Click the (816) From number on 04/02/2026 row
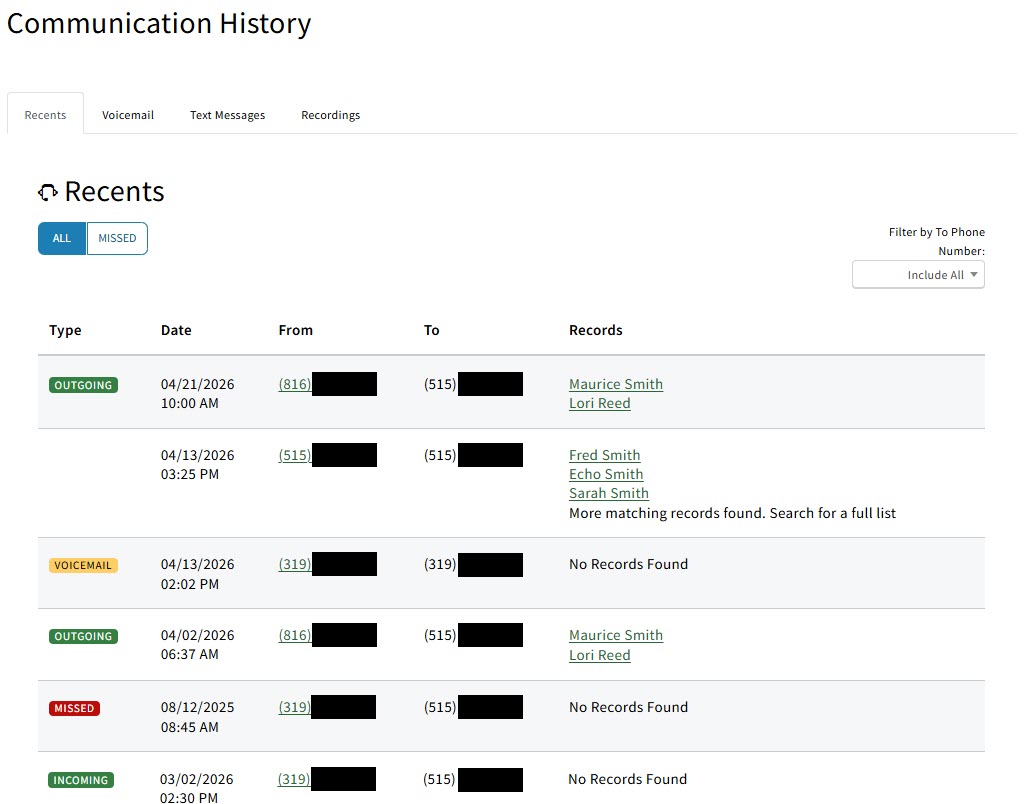Image resolution: width=1024 pixels, height=804 pixels. pyautogui.click(x=295, y=635)
